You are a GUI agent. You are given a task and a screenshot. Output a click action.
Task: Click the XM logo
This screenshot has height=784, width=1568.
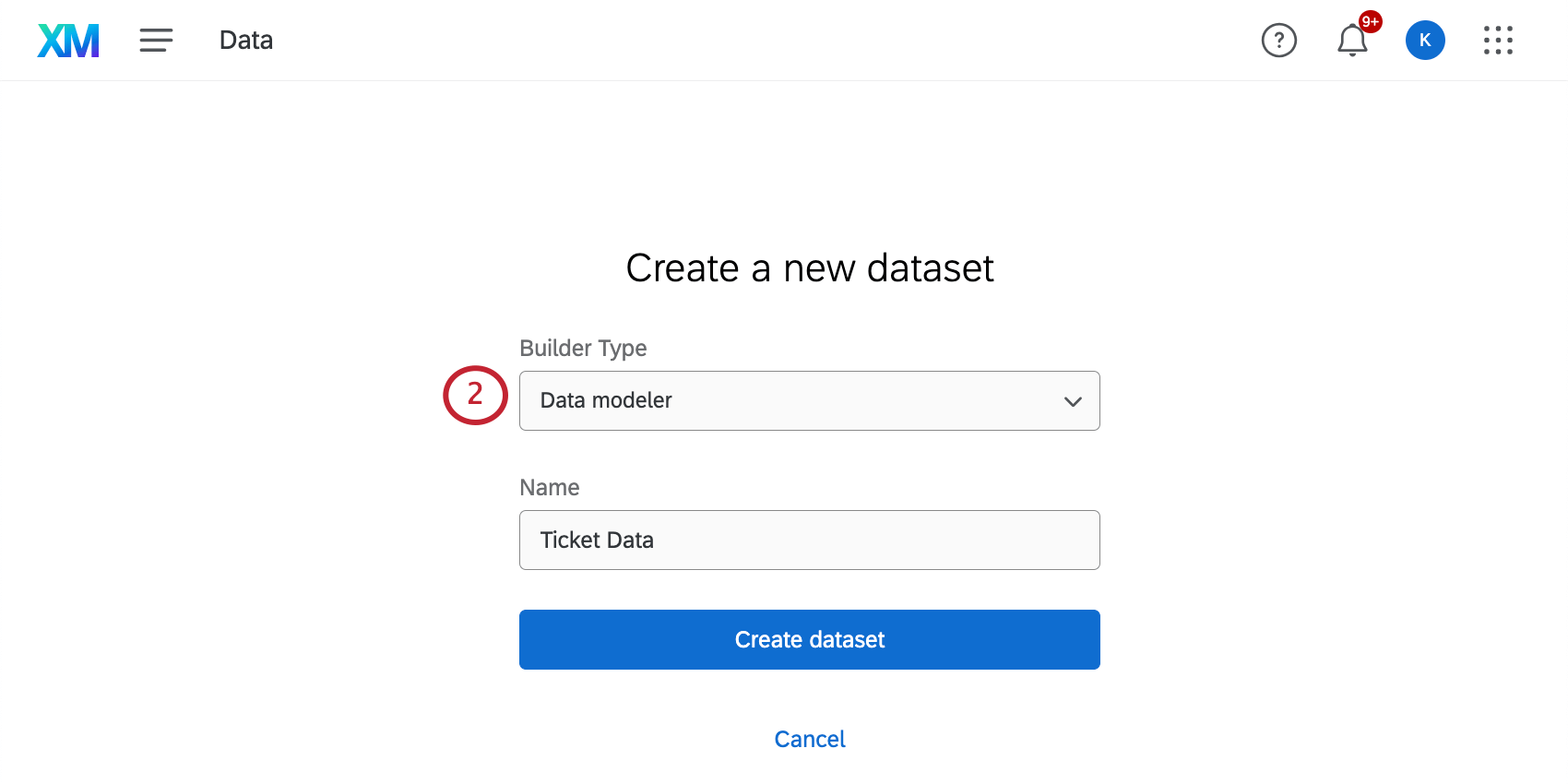pos(68,41)
